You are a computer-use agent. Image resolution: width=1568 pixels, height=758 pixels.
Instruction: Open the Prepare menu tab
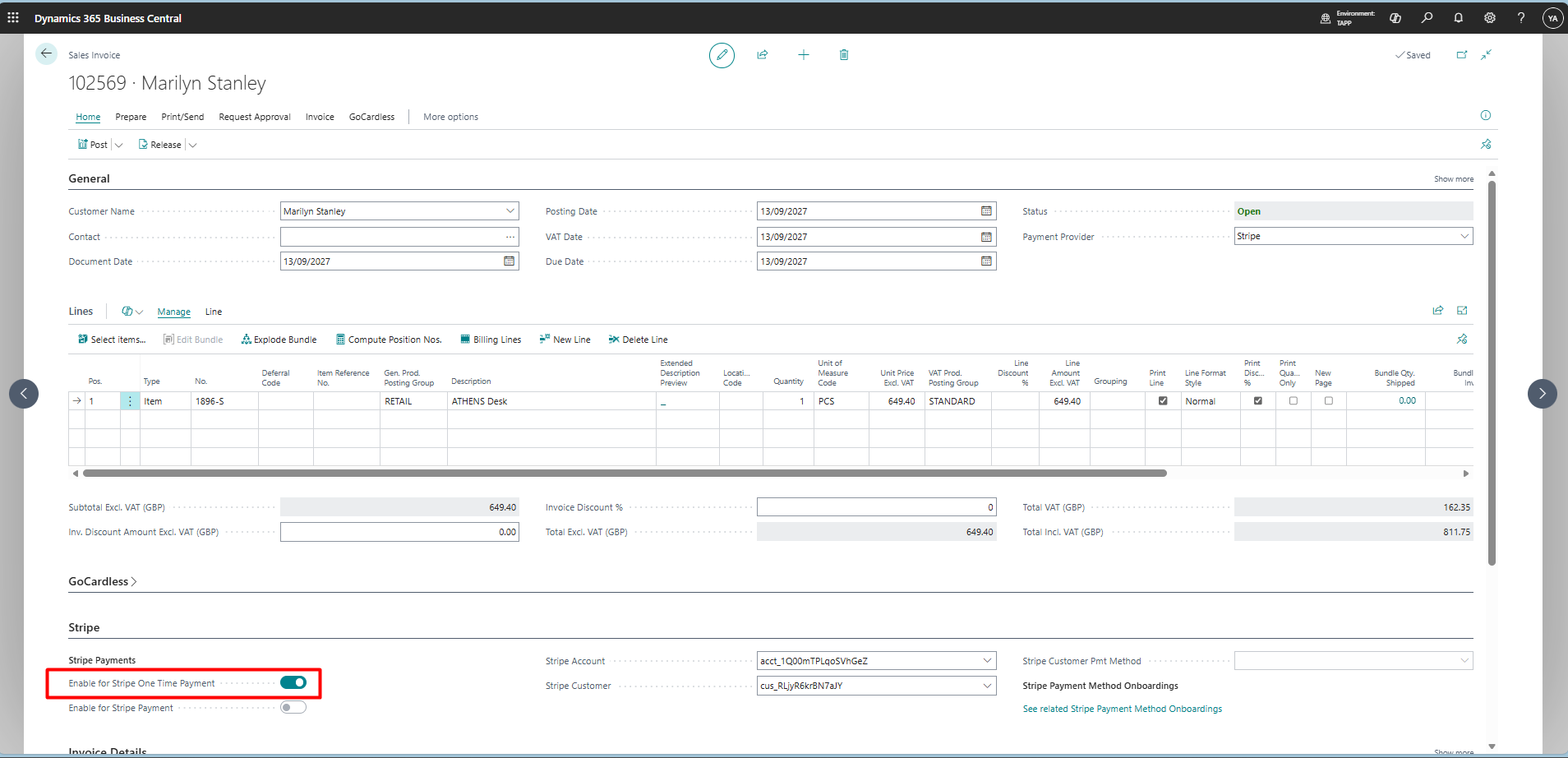pyautogui.click(x=131, y=117)
